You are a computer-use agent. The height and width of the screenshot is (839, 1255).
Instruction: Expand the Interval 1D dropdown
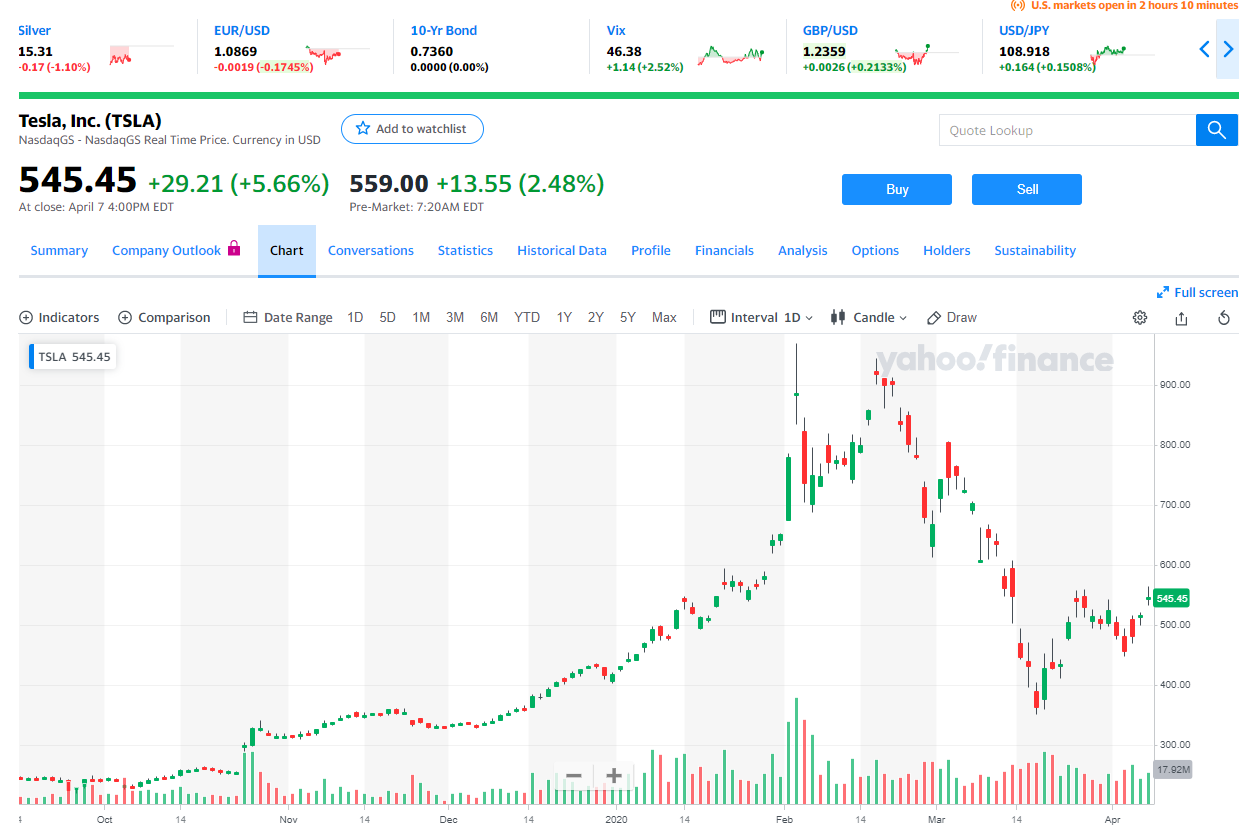[x=762, y=318]
